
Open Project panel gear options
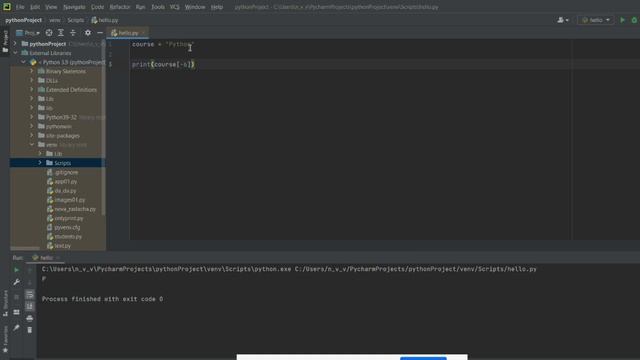(88, 33)
